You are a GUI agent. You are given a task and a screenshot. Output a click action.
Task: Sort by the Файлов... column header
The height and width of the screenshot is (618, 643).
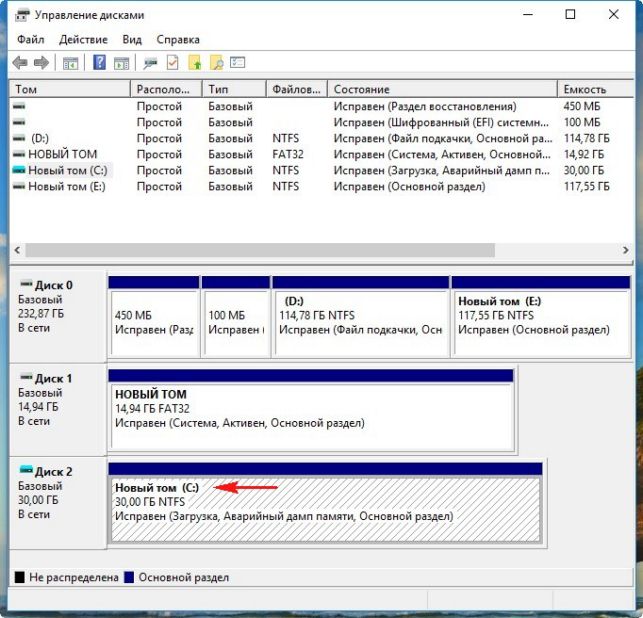coord(297,89)
